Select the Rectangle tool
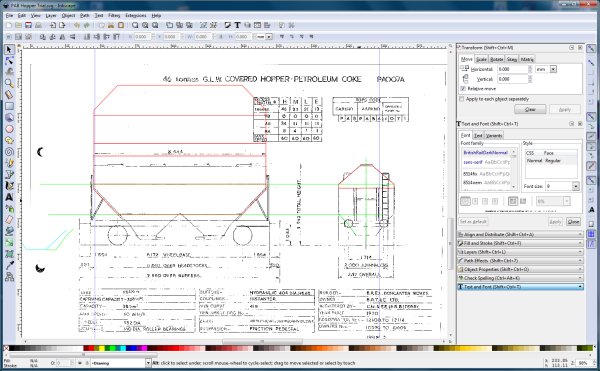Image resolution: width=600 pixels, height=371 pixels. pyautogui.click(x=9, y=106)
